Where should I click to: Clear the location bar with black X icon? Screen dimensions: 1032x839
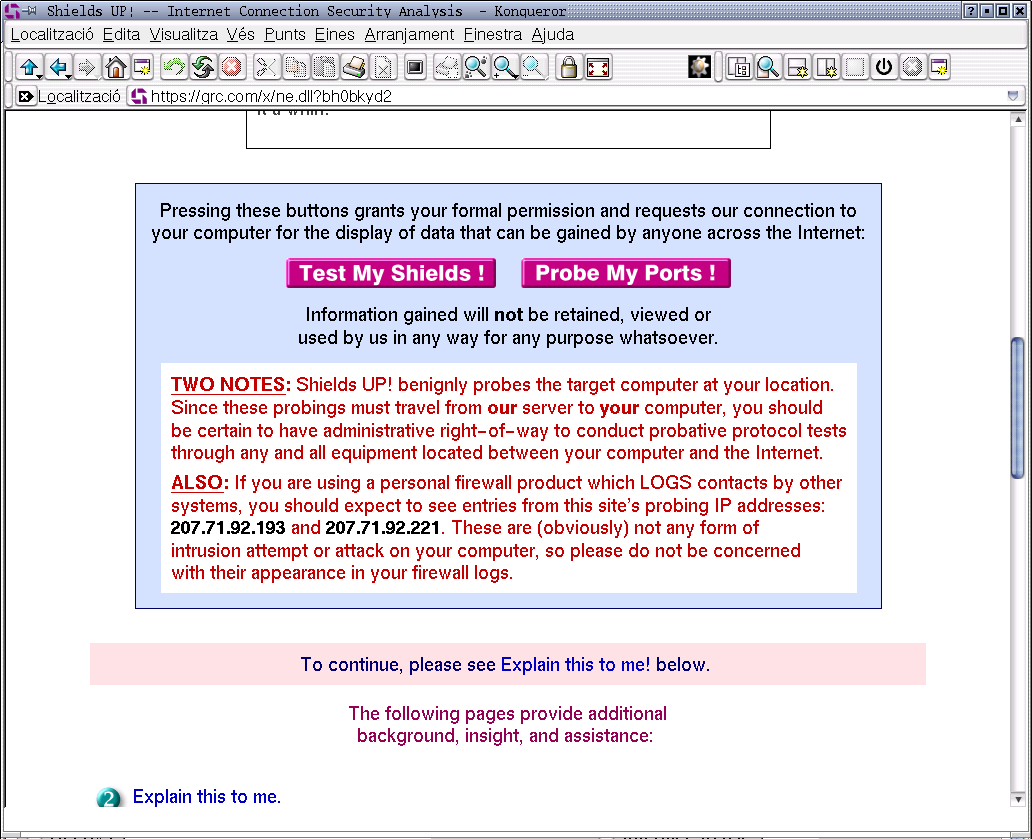pos(25,97)
